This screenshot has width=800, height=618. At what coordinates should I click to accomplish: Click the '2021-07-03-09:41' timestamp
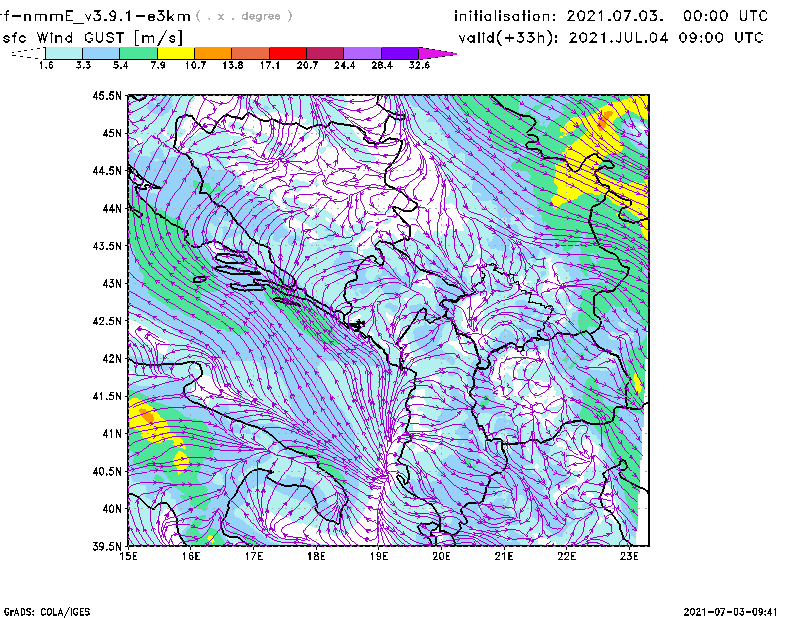click(x=731, y=612)
